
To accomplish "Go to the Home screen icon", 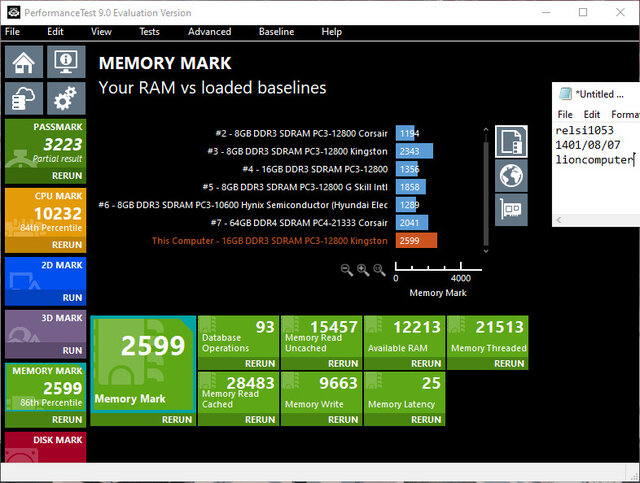I will click(24, 63).
